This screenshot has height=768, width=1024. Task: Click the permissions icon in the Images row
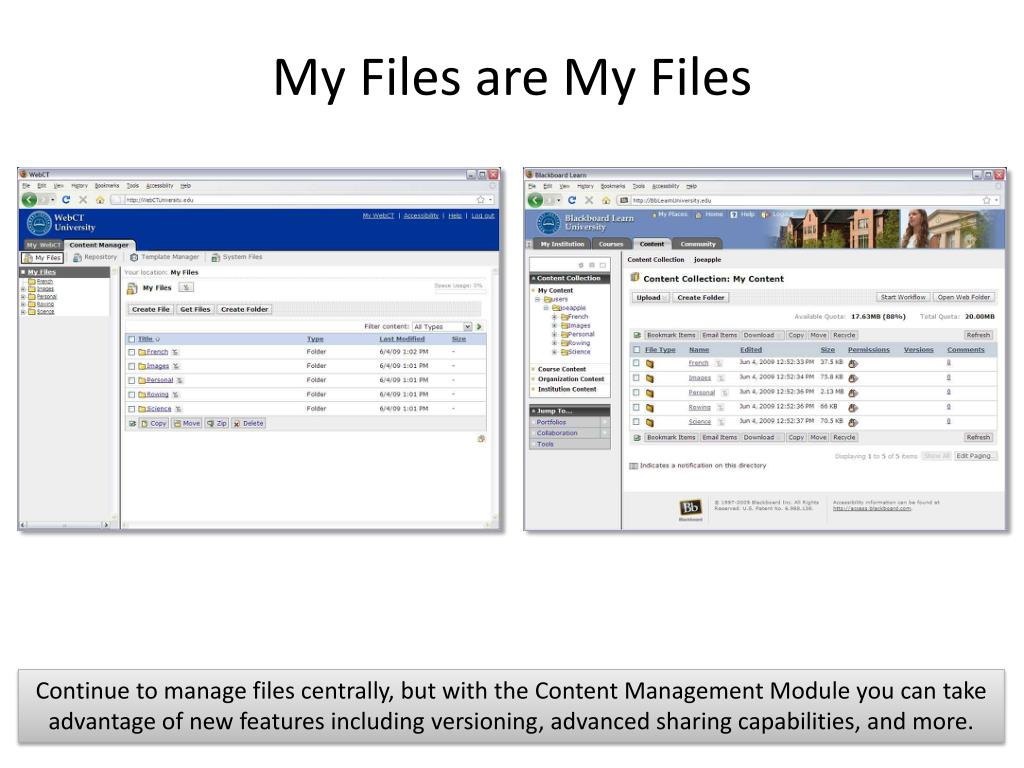tap(853, 378)
